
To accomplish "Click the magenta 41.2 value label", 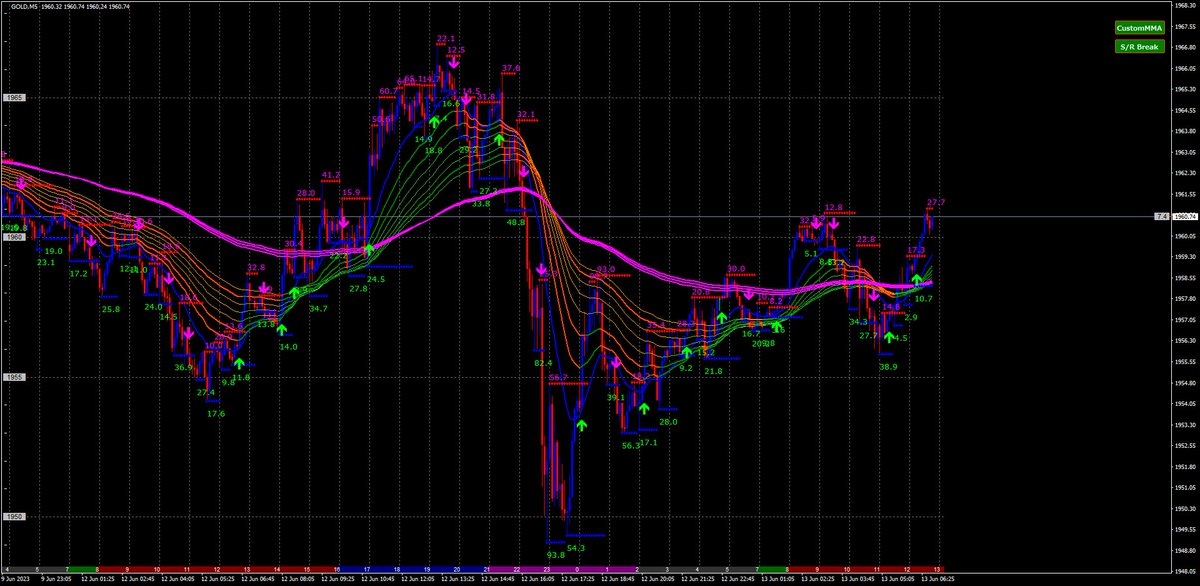I will [331, 174].
